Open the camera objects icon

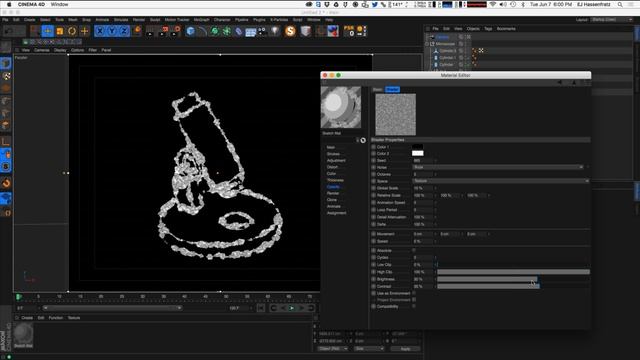coord(262,31)
